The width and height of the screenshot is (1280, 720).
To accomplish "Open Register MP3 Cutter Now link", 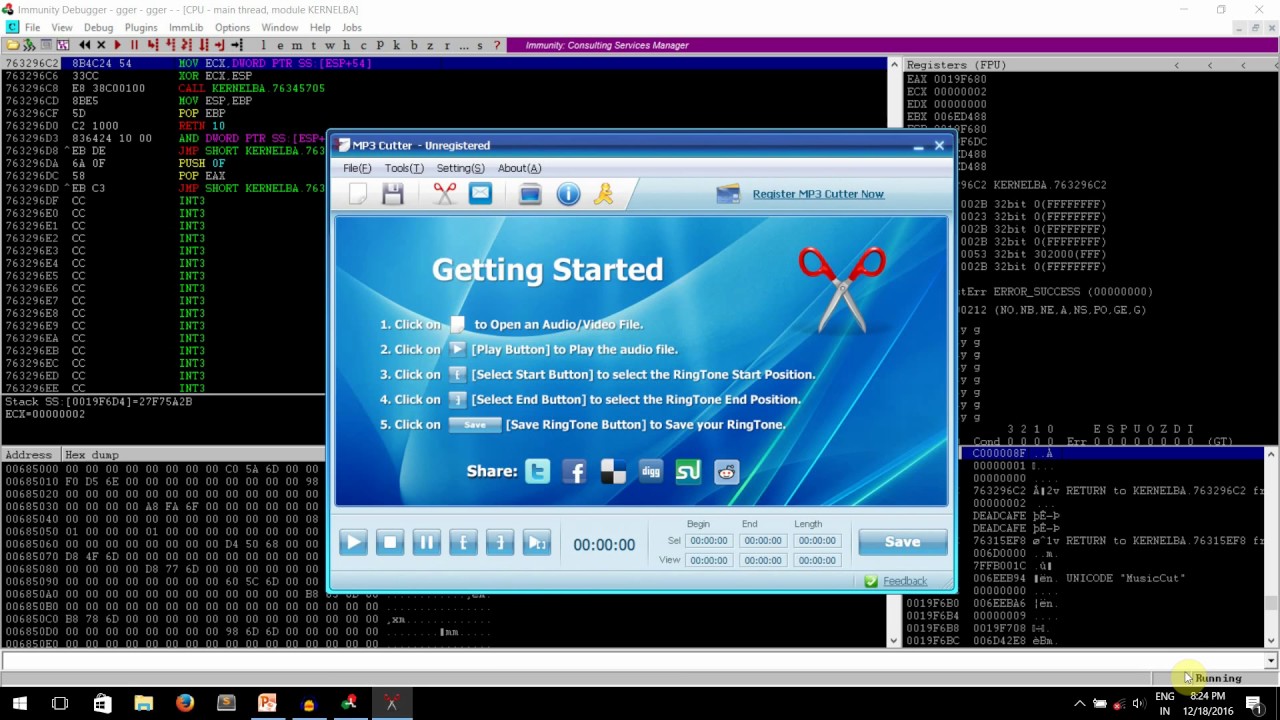I will coord(818,194).
